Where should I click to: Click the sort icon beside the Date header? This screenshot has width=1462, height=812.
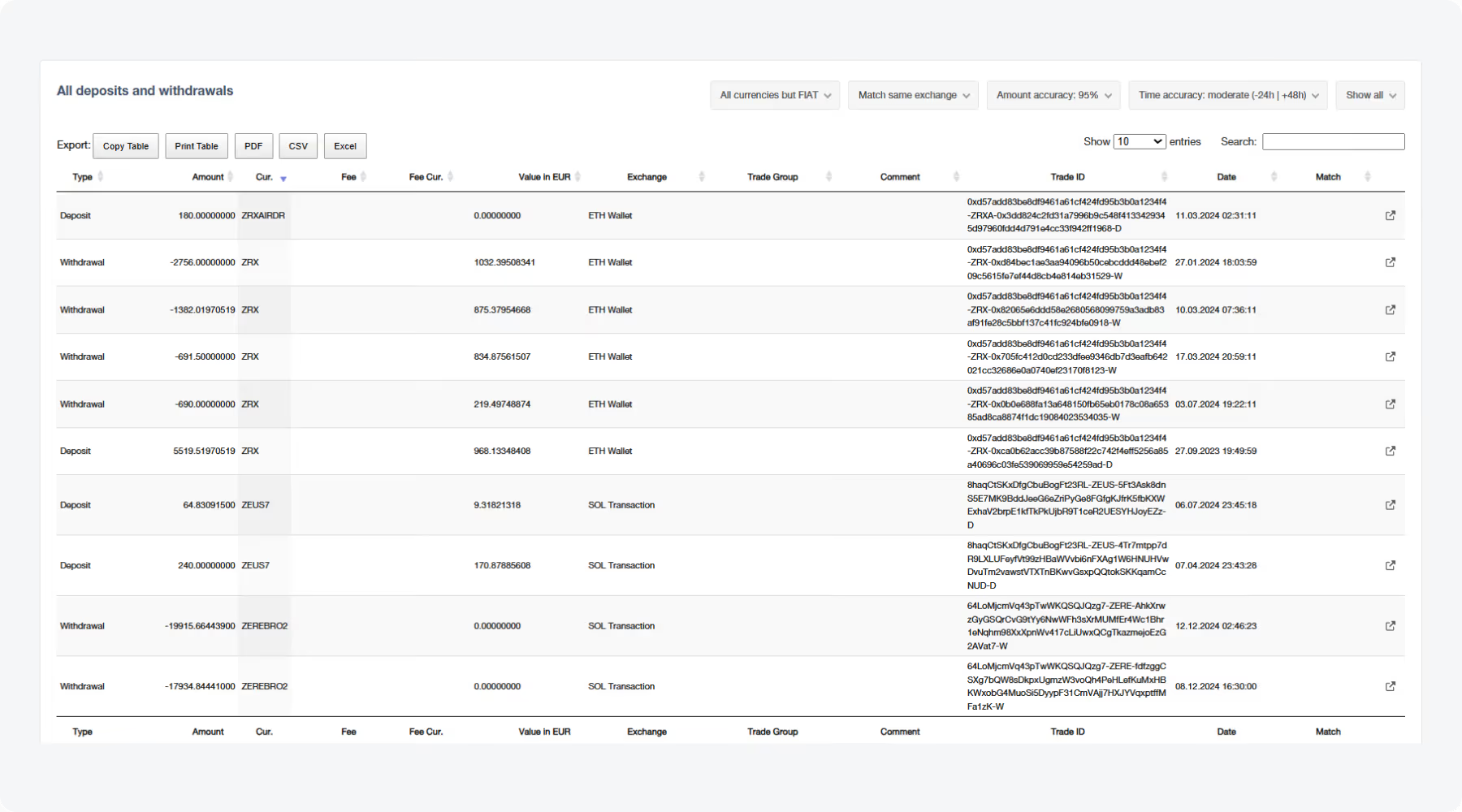coord(1274,176)
